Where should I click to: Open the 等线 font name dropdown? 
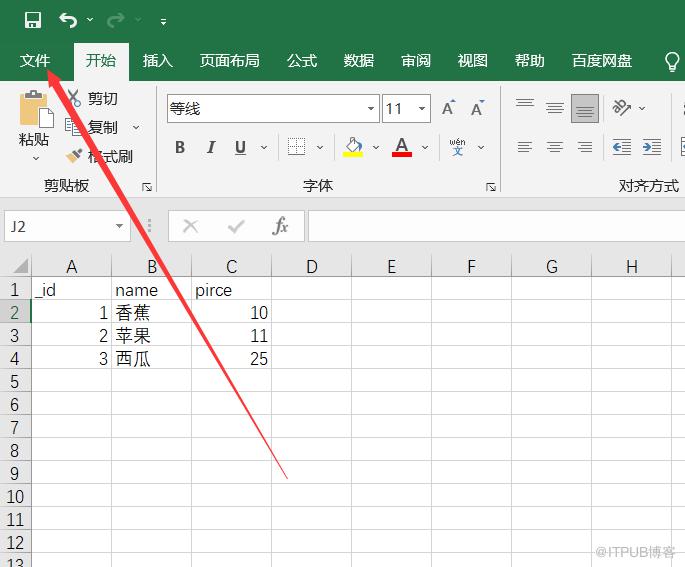point(370,108)
